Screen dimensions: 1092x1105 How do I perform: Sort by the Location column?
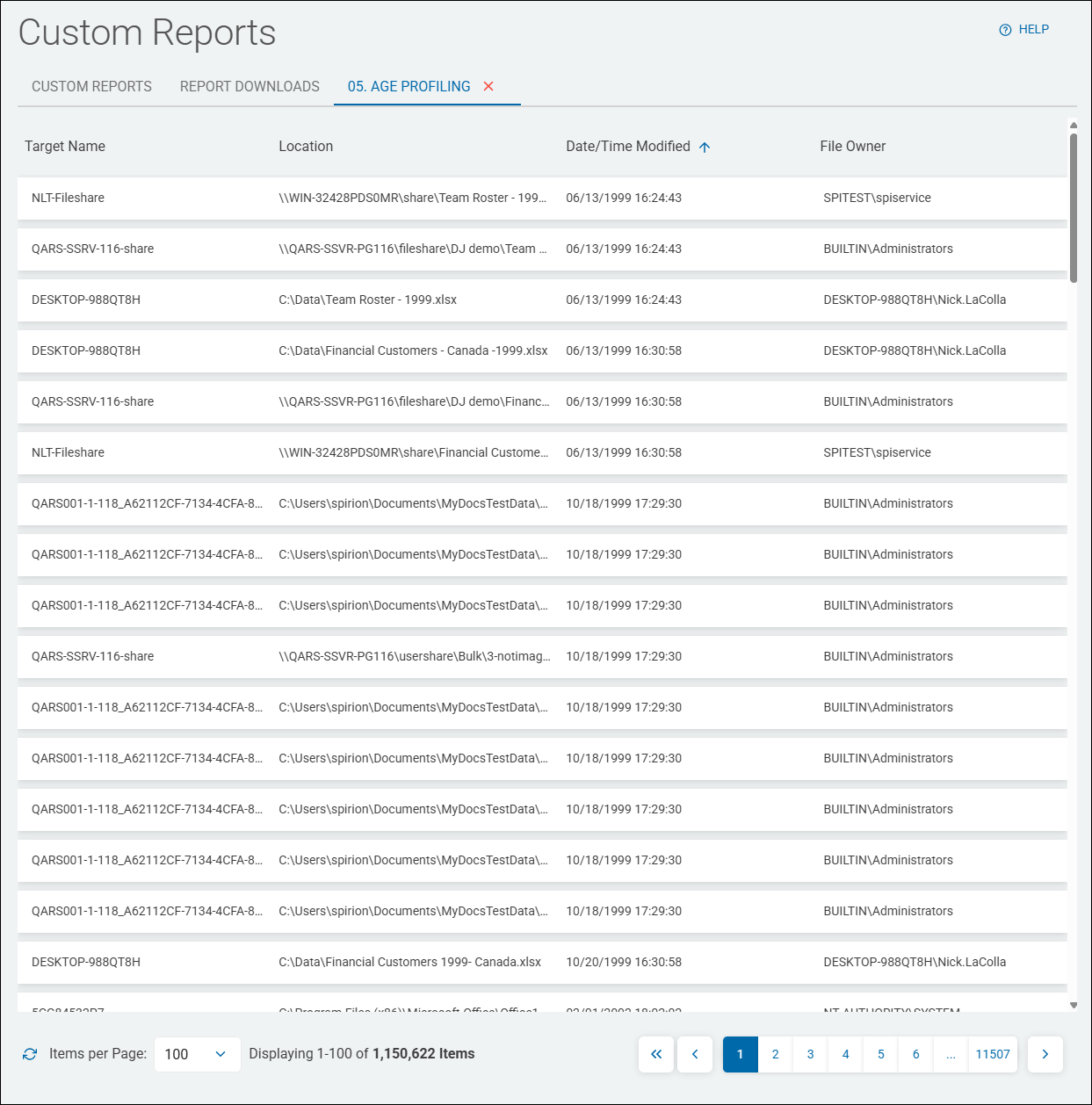[x=306, y=146]
